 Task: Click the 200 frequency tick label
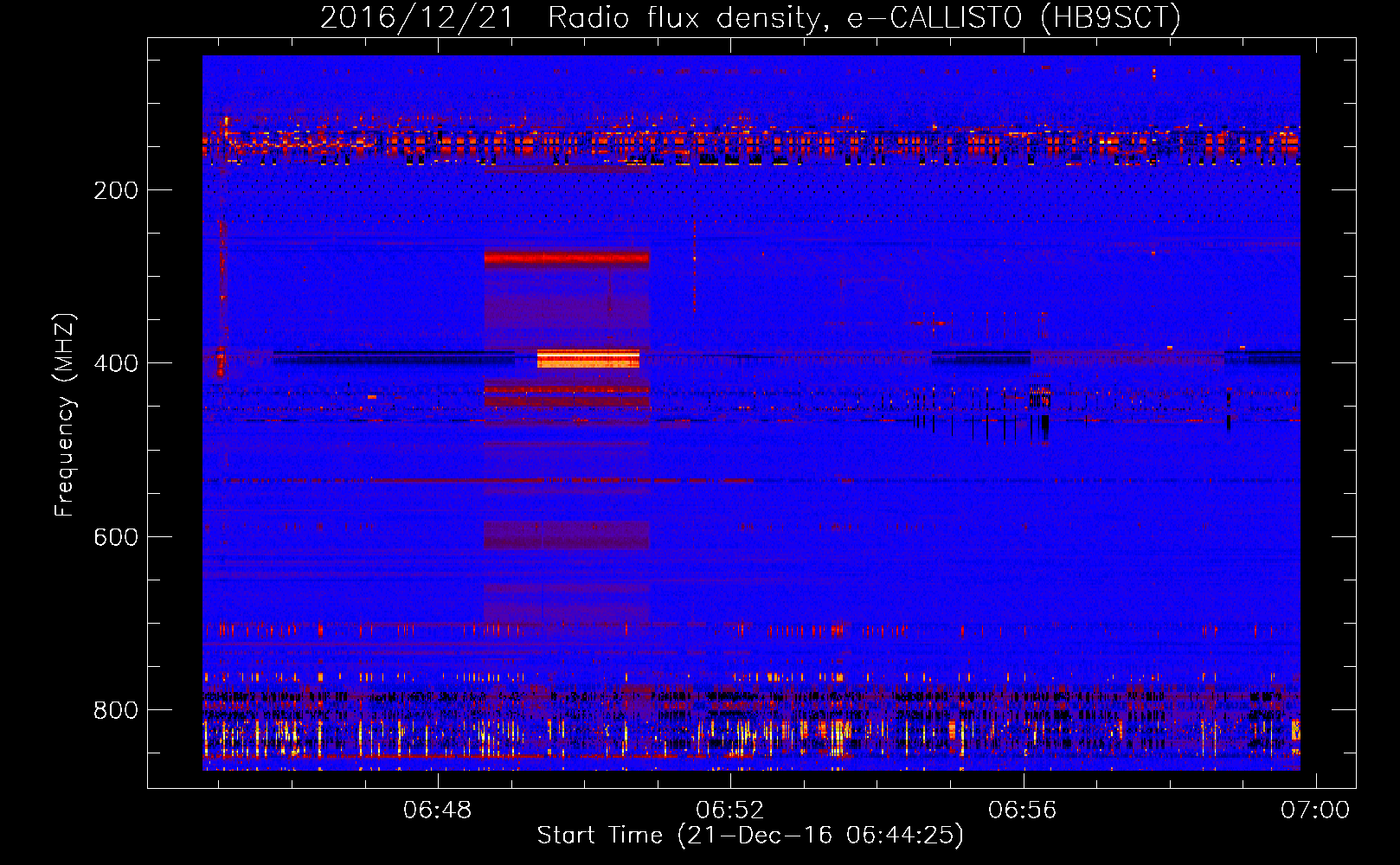click(x=116, y=190)
